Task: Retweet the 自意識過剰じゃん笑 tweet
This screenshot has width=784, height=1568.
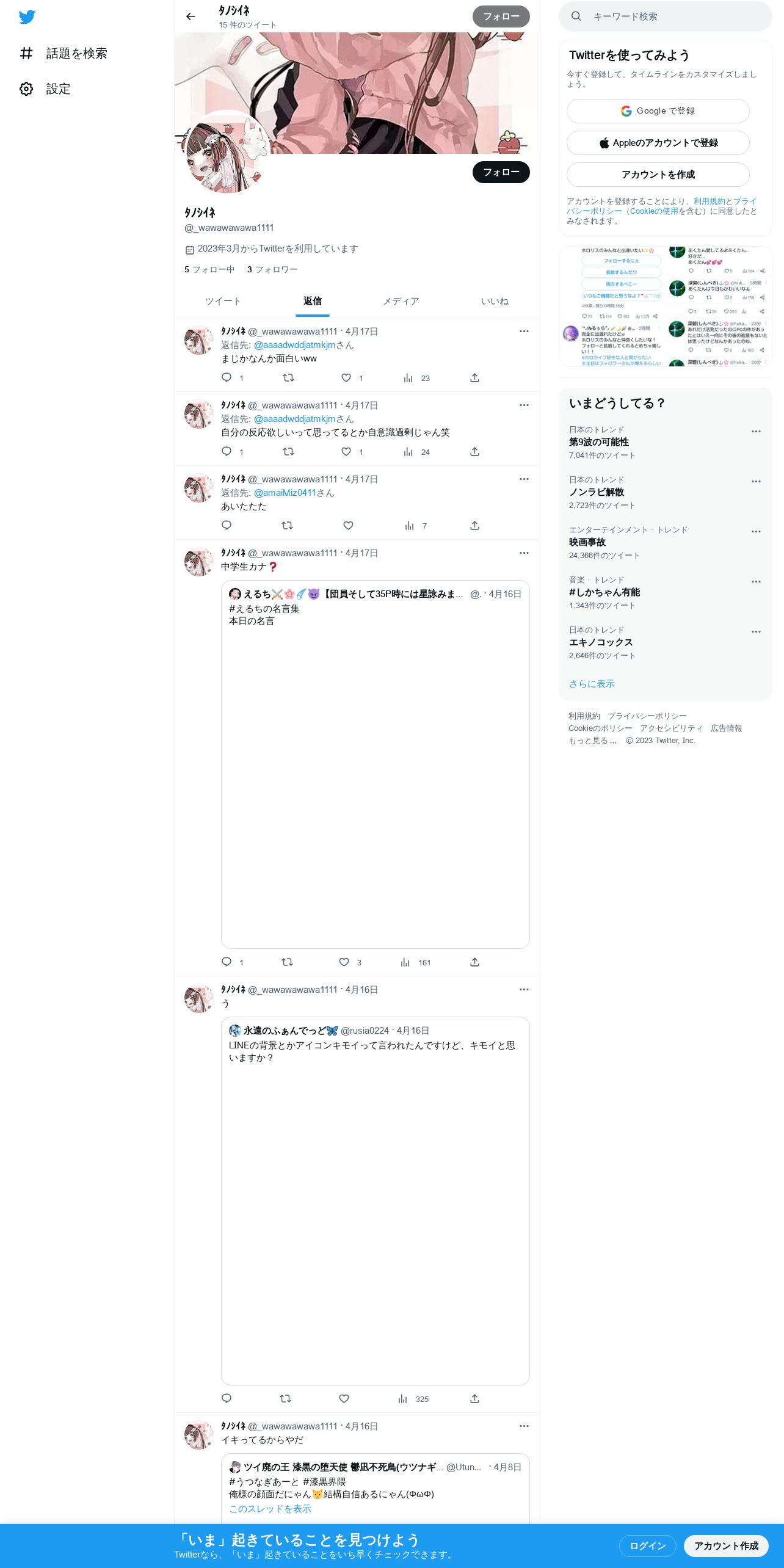Action: point(288,452)
